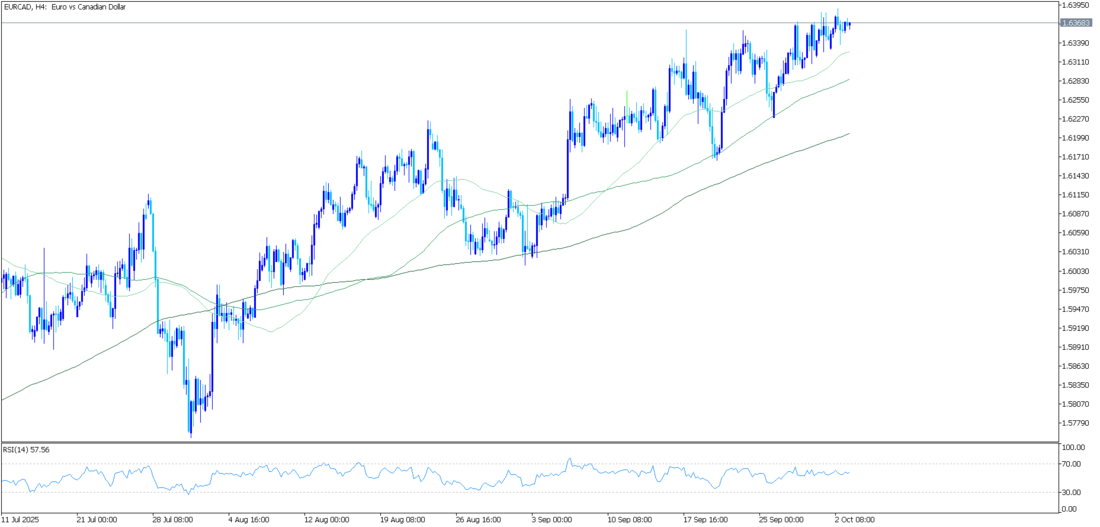Click the RSI 30.00 level label

coord(1074,492)
